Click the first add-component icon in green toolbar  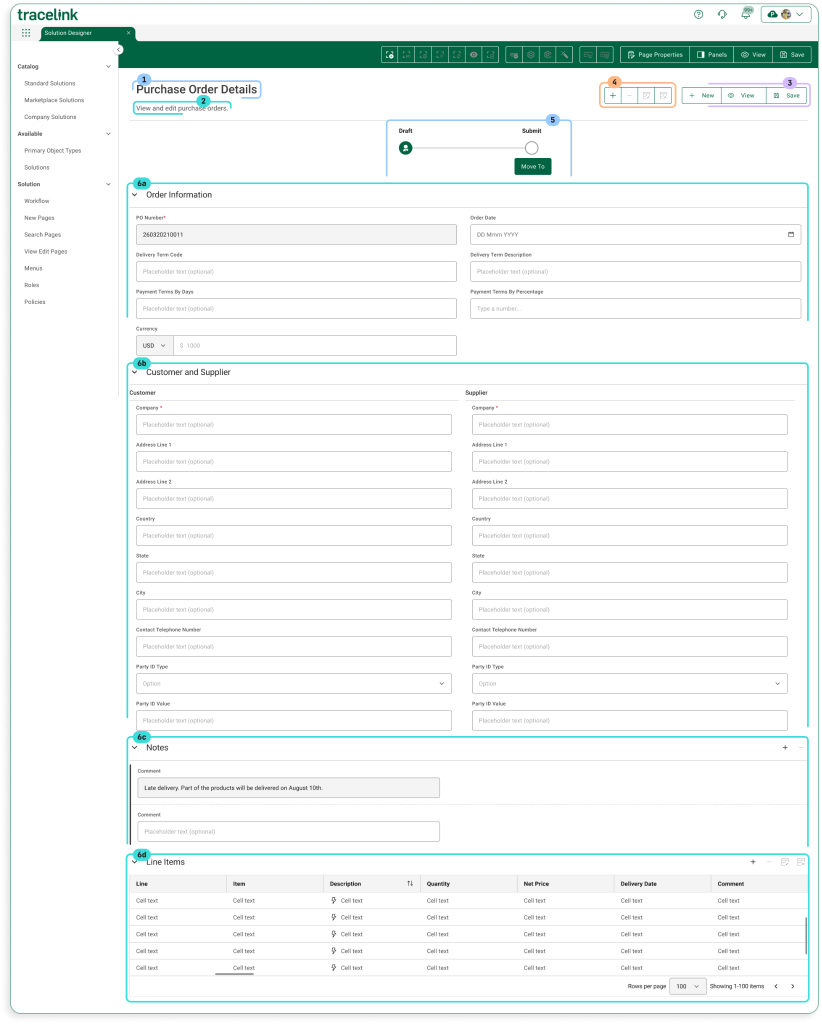point(390,55)
